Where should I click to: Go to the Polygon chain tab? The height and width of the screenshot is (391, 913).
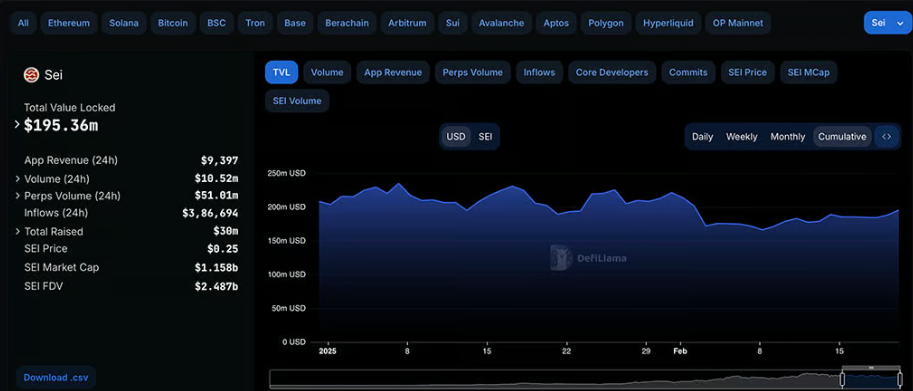click(606, 23)
